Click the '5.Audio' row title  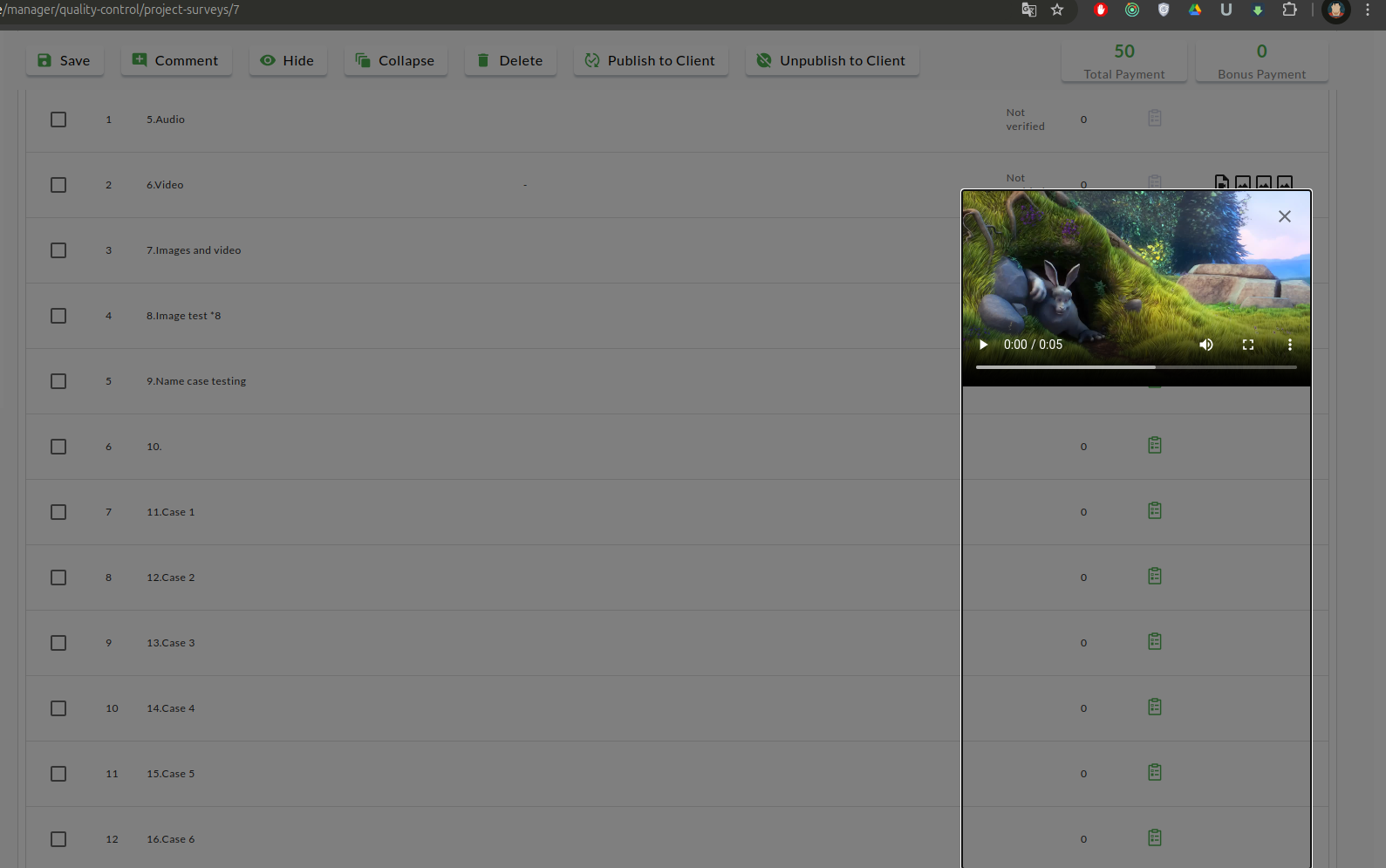[166, 120]
